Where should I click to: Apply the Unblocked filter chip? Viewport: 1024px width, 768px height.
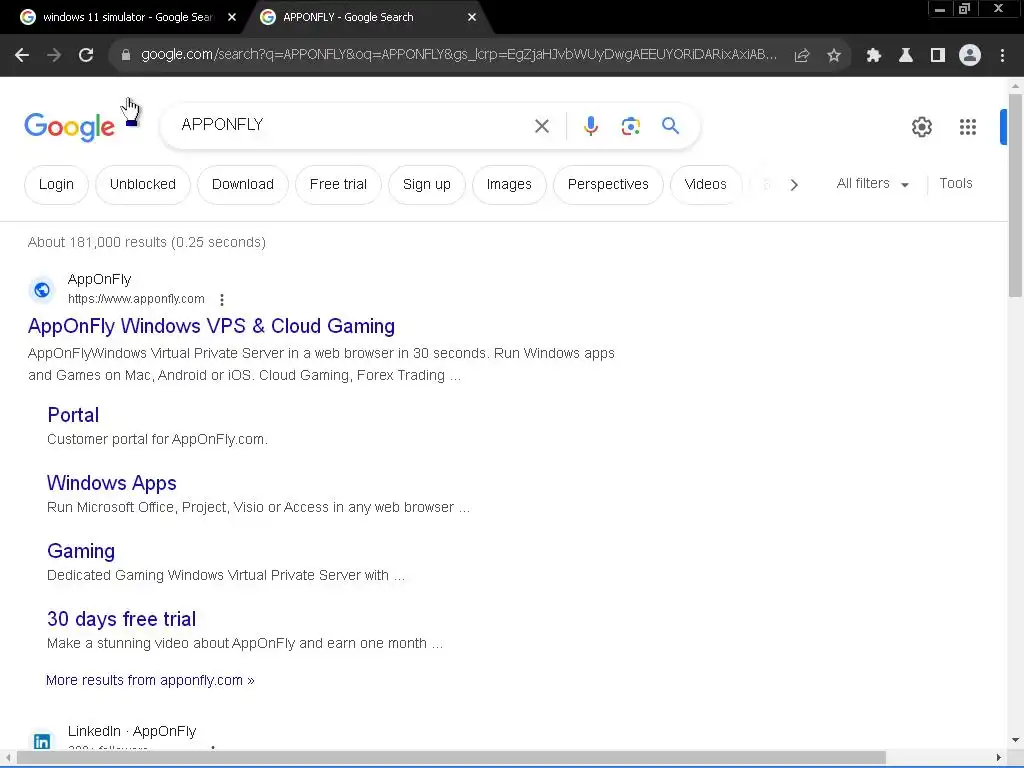click(142, 185)
